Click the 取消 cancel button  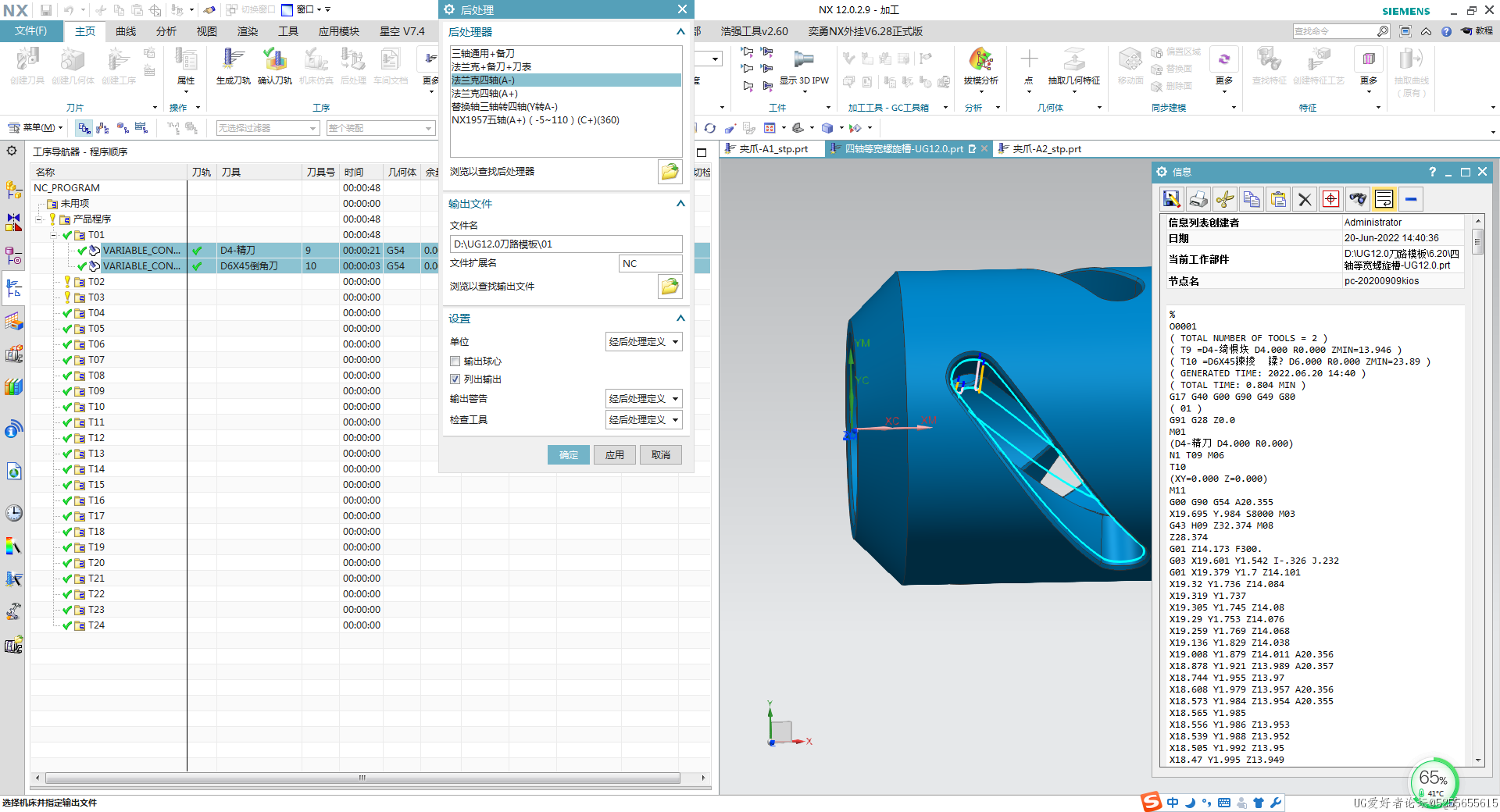pos(661,455)
